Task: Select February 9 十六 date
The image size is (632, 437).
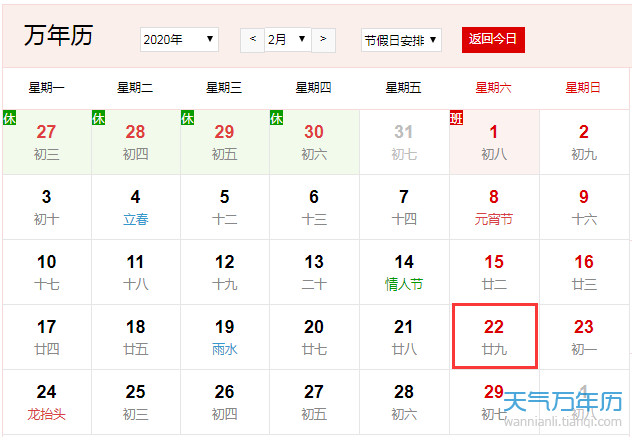Action: click(584, 207)
